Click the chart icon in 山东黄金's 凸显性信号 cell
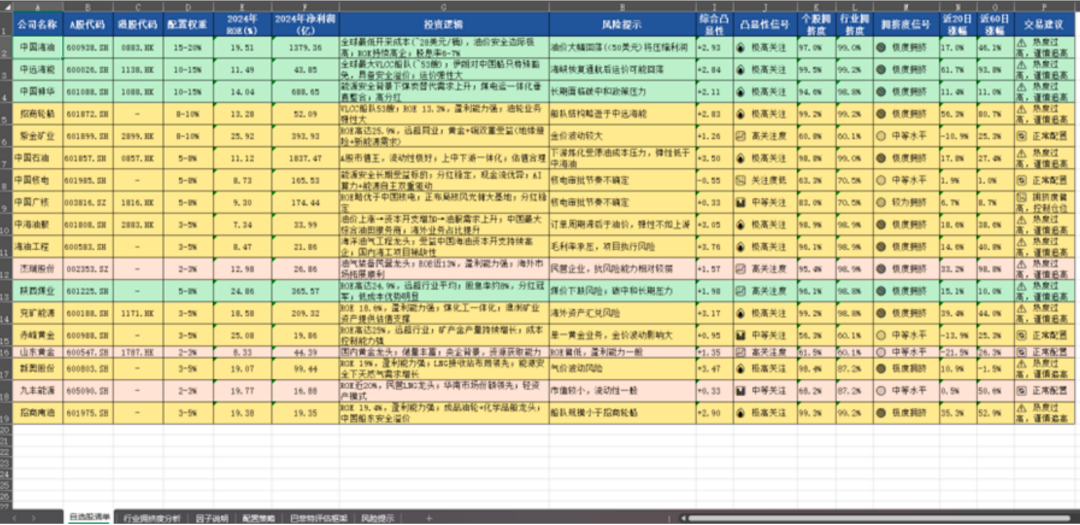 [x=740, y=352]
